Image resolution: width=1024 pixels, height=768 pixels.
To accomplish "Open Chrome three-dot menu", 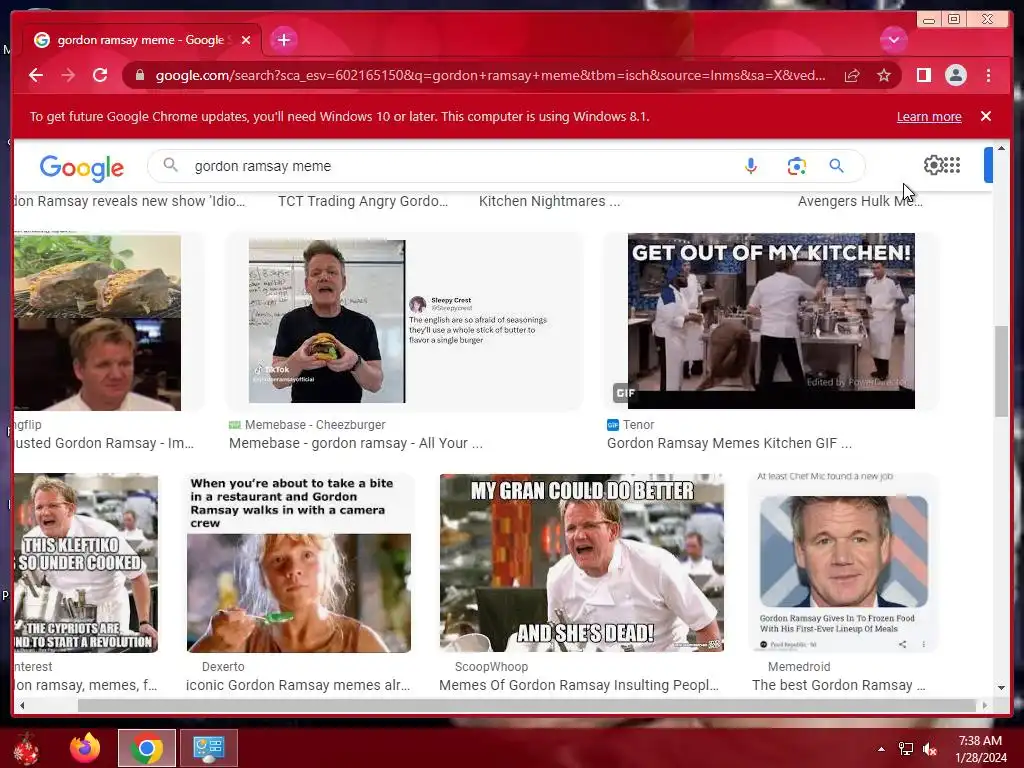I will pyautogui.click(x=988, y=76).
